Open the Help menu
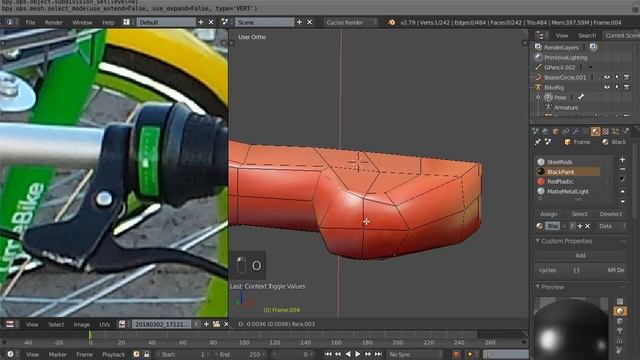The image size is (640, 360). (x=108, y=22)
